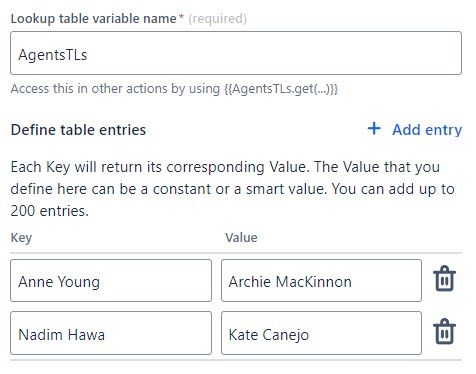Image resolution: width=476 pixels, height=374 pixels.
Task: Delete the Anne Young entry with trash icon
Action: point(444,279)
